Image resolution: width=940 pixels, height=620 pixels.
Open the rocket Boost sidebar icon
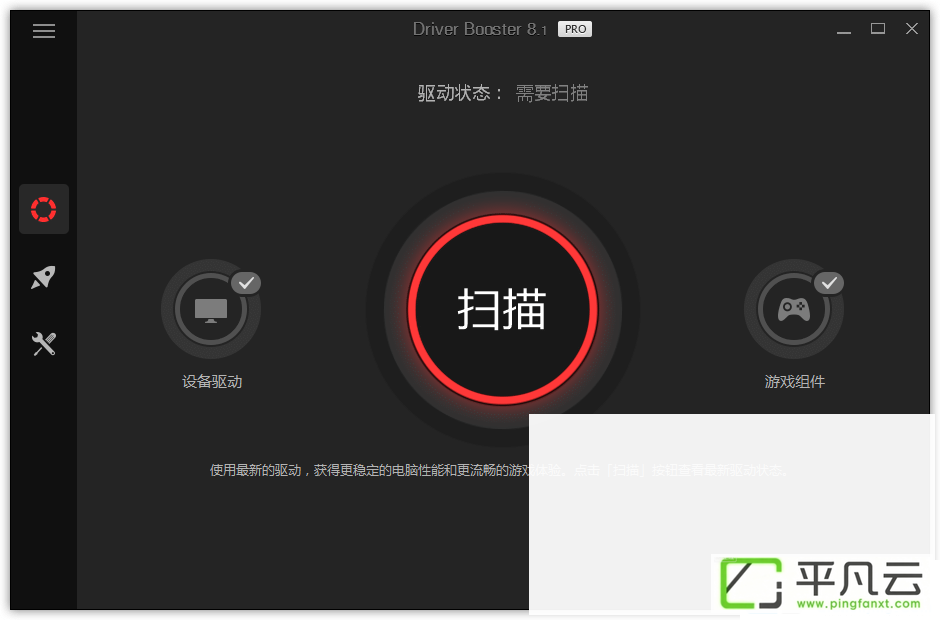pos(44,277)
